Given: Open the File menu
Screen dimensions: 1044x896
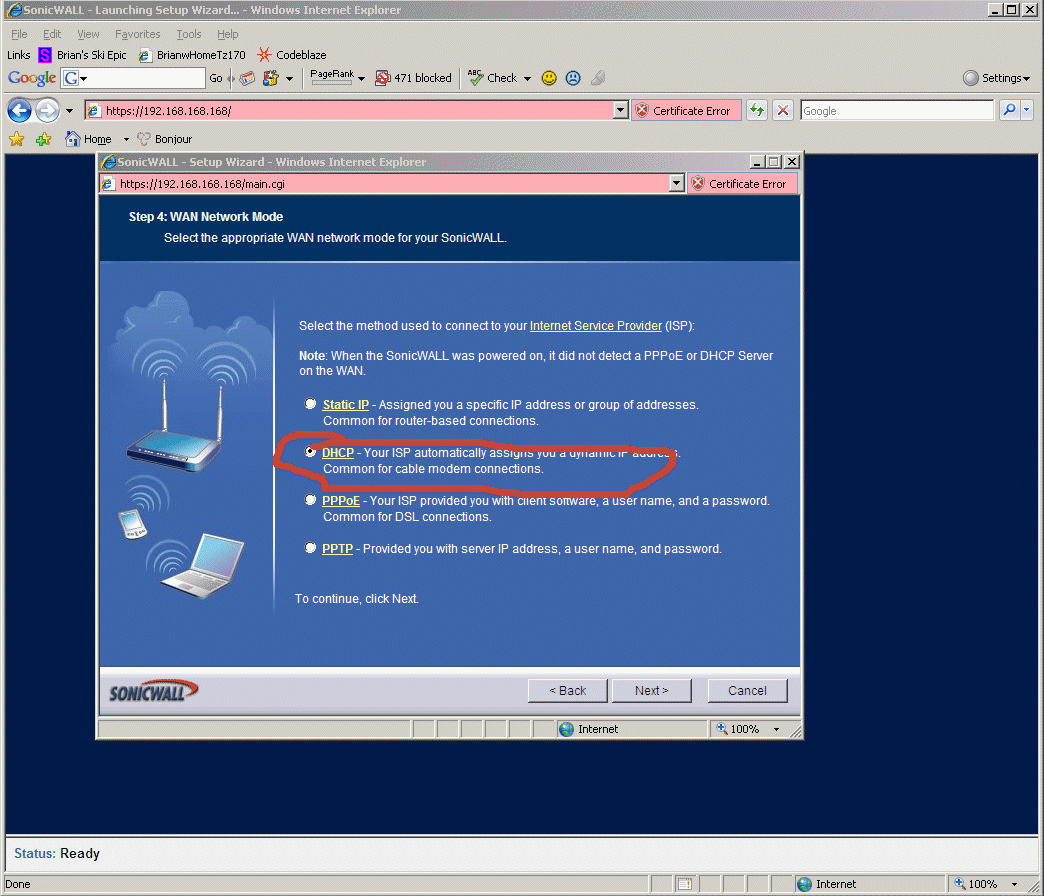Looking at the screenshot, I should (x=19, y=34).
